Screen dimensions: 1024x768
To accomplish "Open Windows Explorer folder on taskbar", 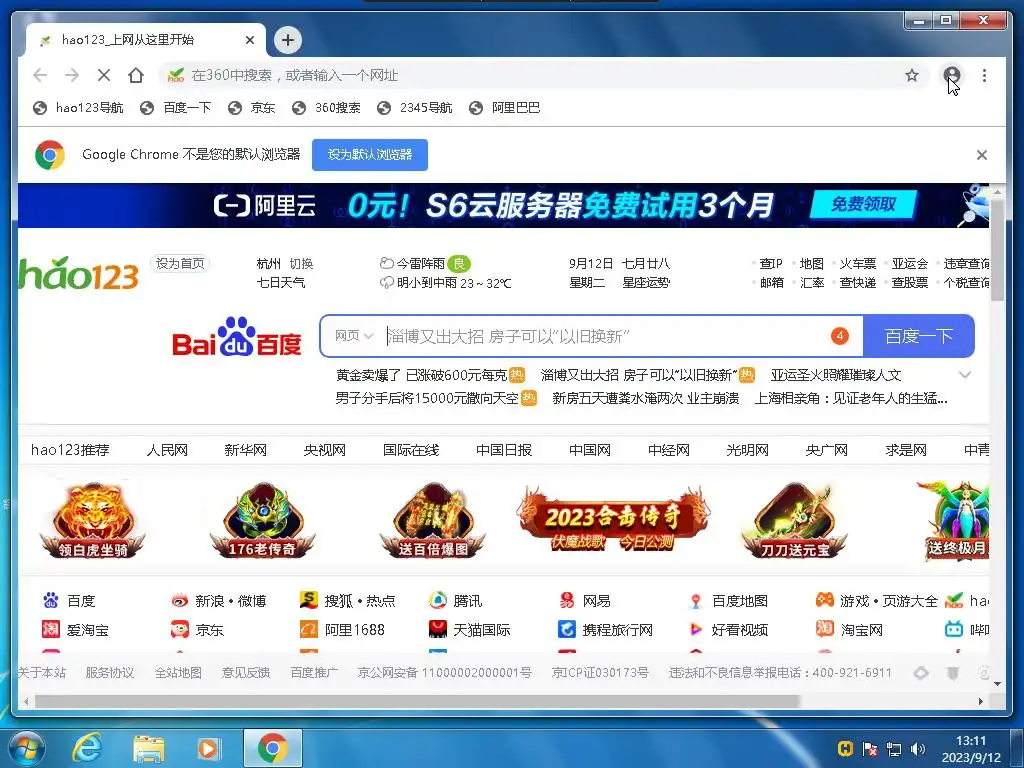I will pos(148,748).
